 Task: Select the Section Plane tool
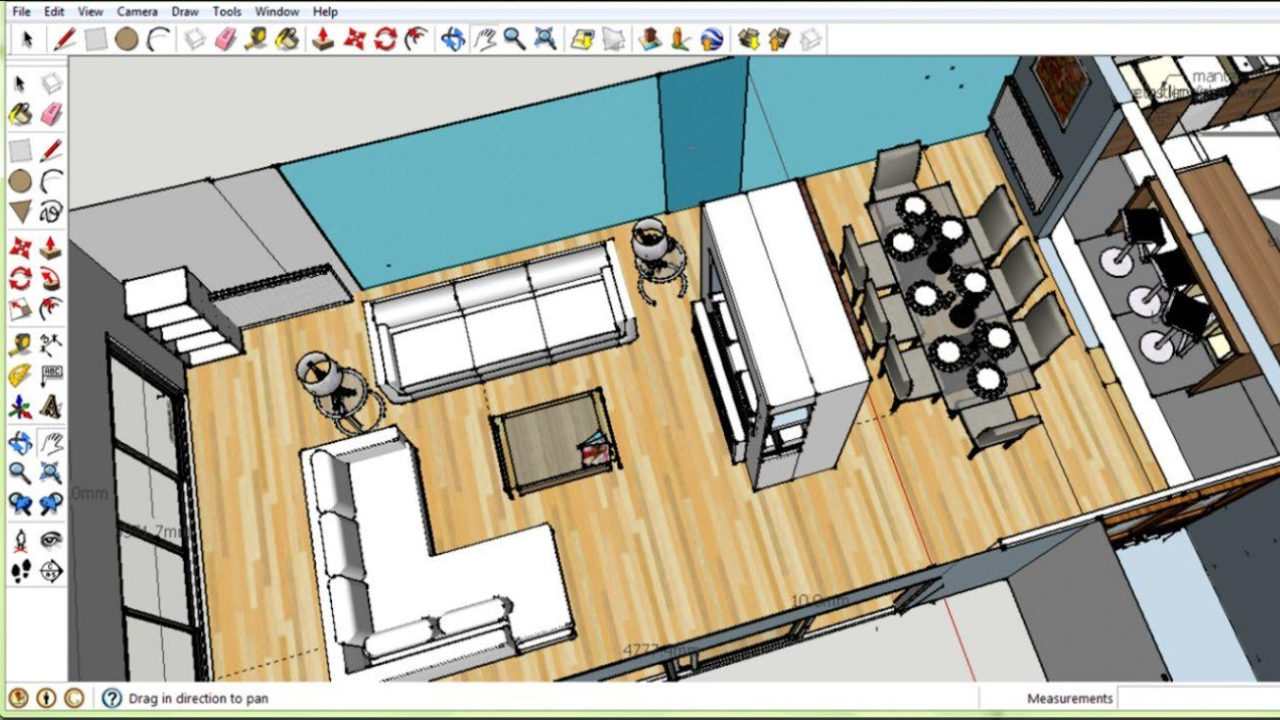(x=51, y=571)
